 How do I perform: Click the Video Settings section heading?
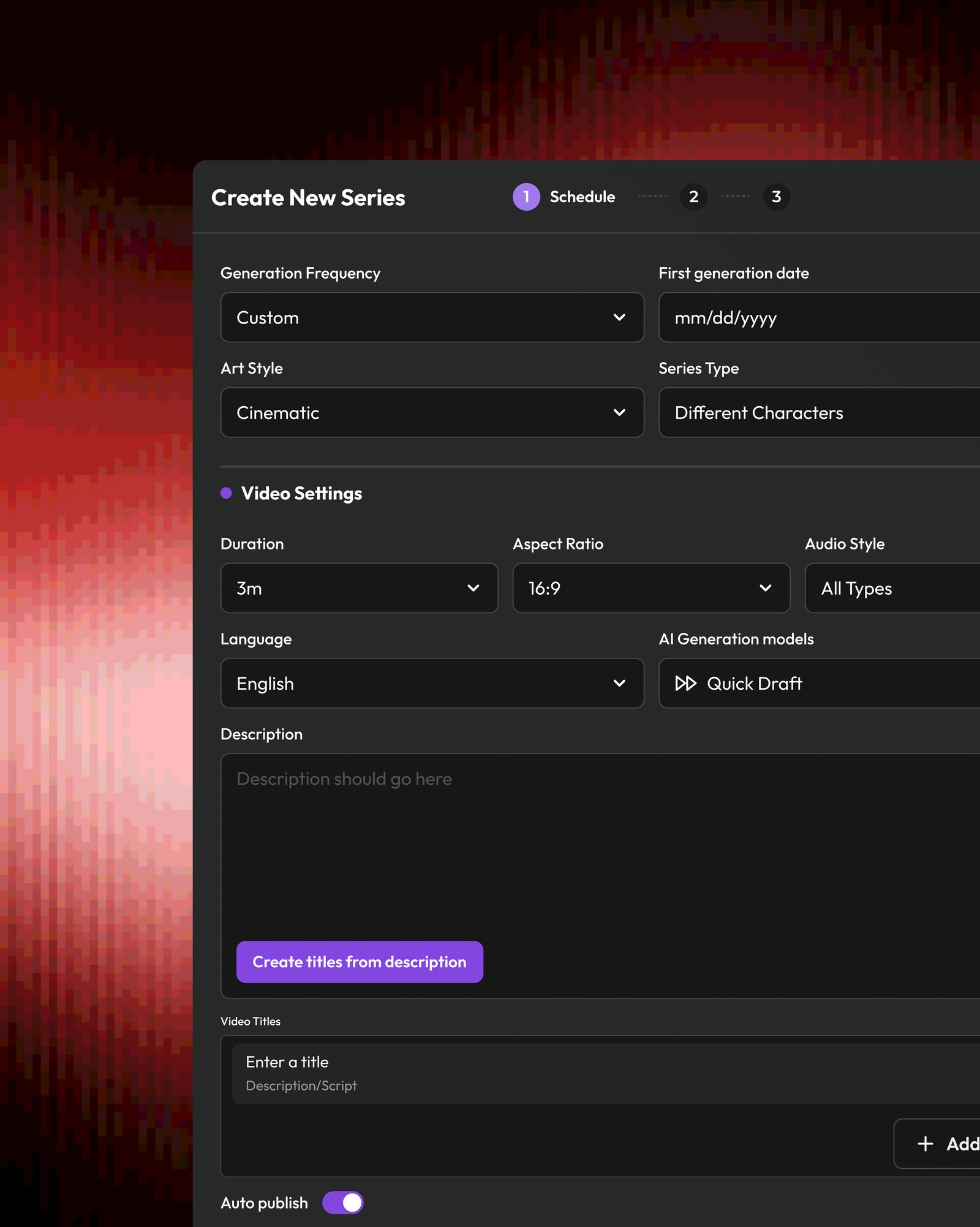click(x=301, y=493)
